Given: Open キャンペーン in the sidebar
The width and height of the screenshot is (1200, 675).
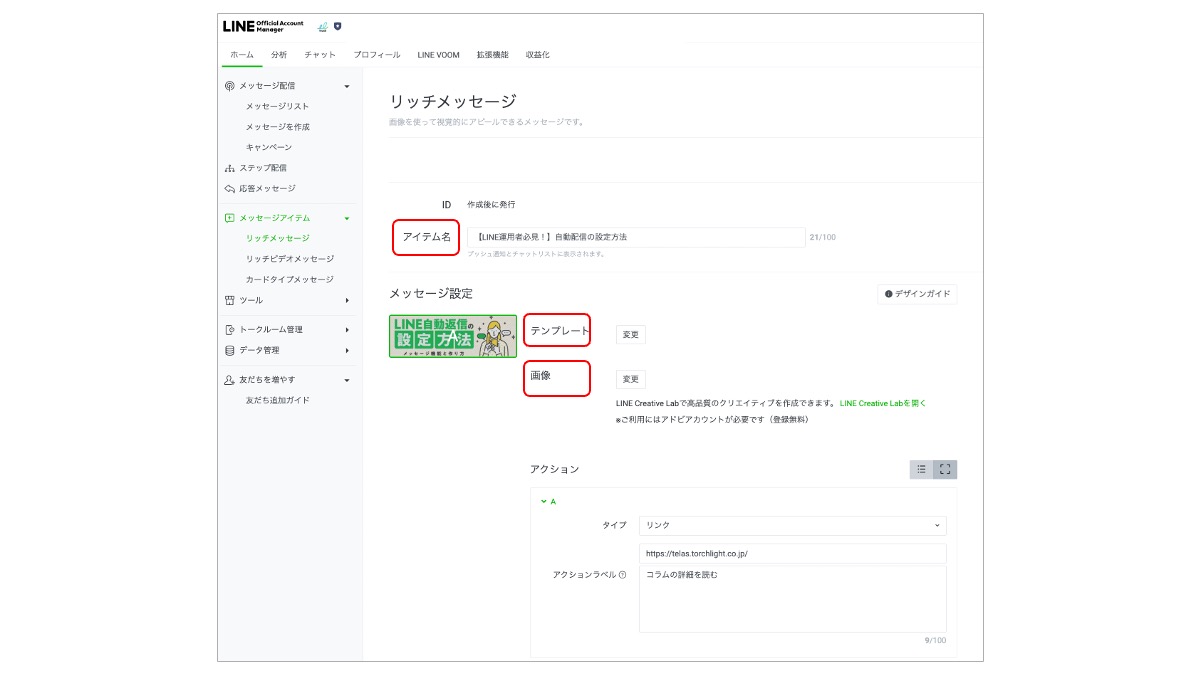Looking at the screenshot, I should (x=269, y=147).
